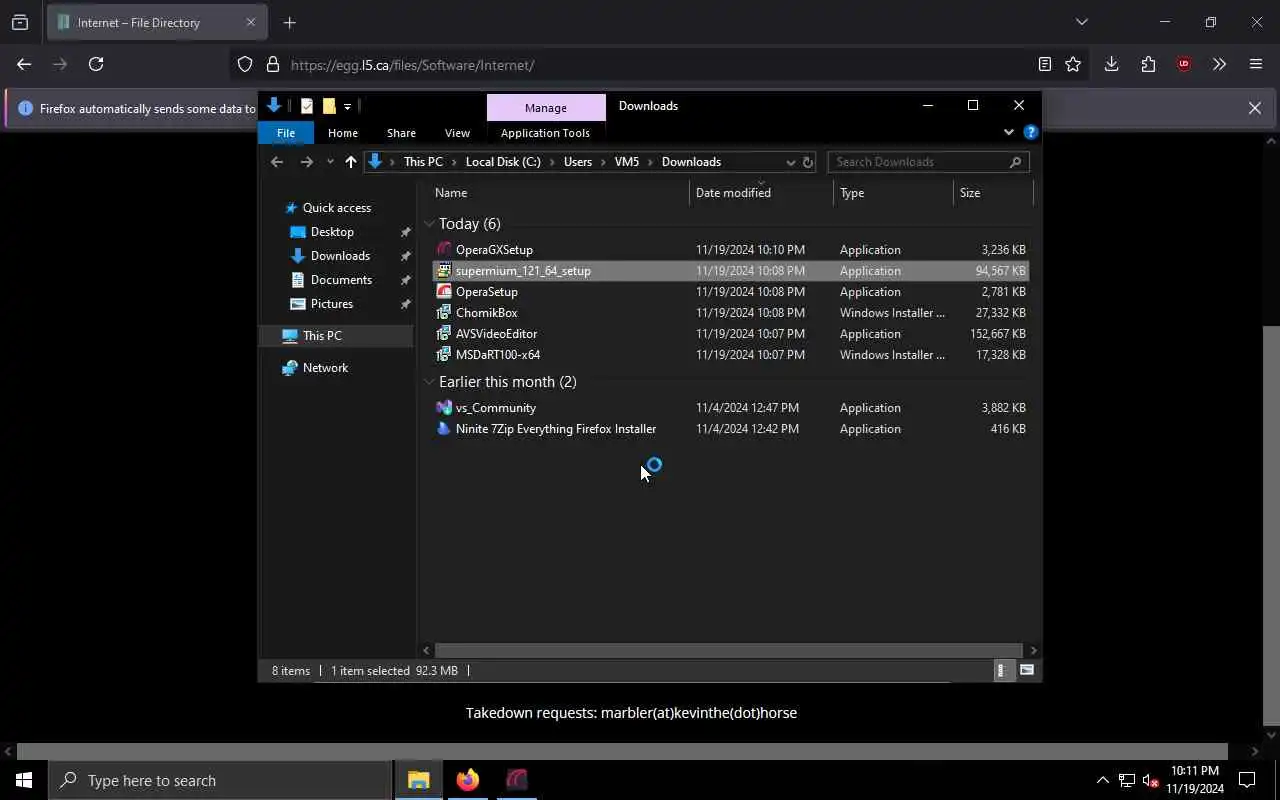The image size is (1280, 800).
Task: Select the OperaGXSetup file
Action: point(730,250)
